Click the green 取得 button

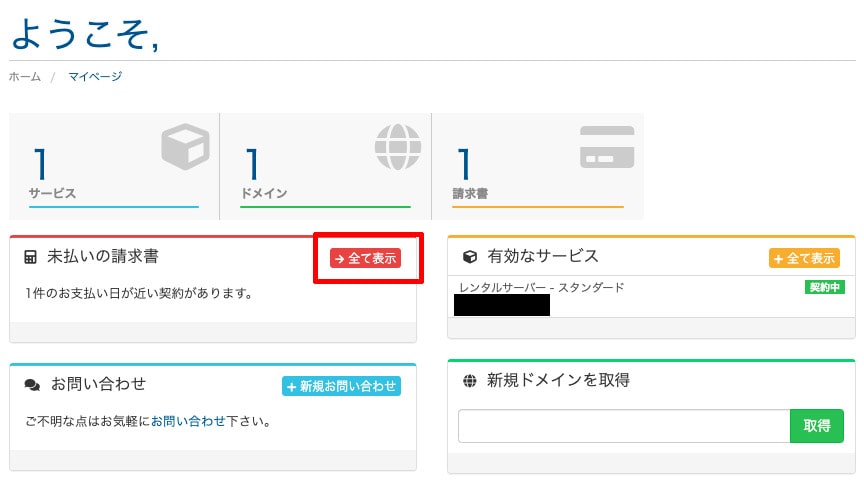[816, 426]
